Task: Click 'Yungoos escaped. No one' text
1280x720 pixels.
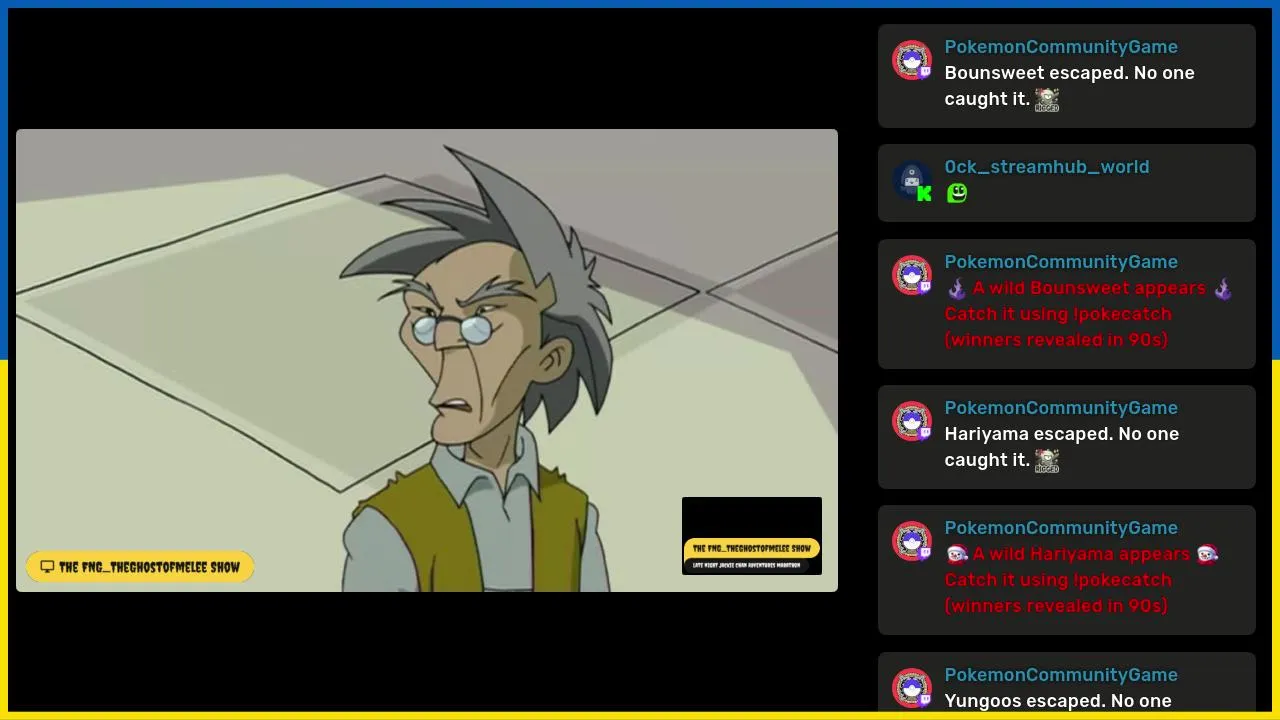Action: pyautogui.click(x=1058, y=701)
